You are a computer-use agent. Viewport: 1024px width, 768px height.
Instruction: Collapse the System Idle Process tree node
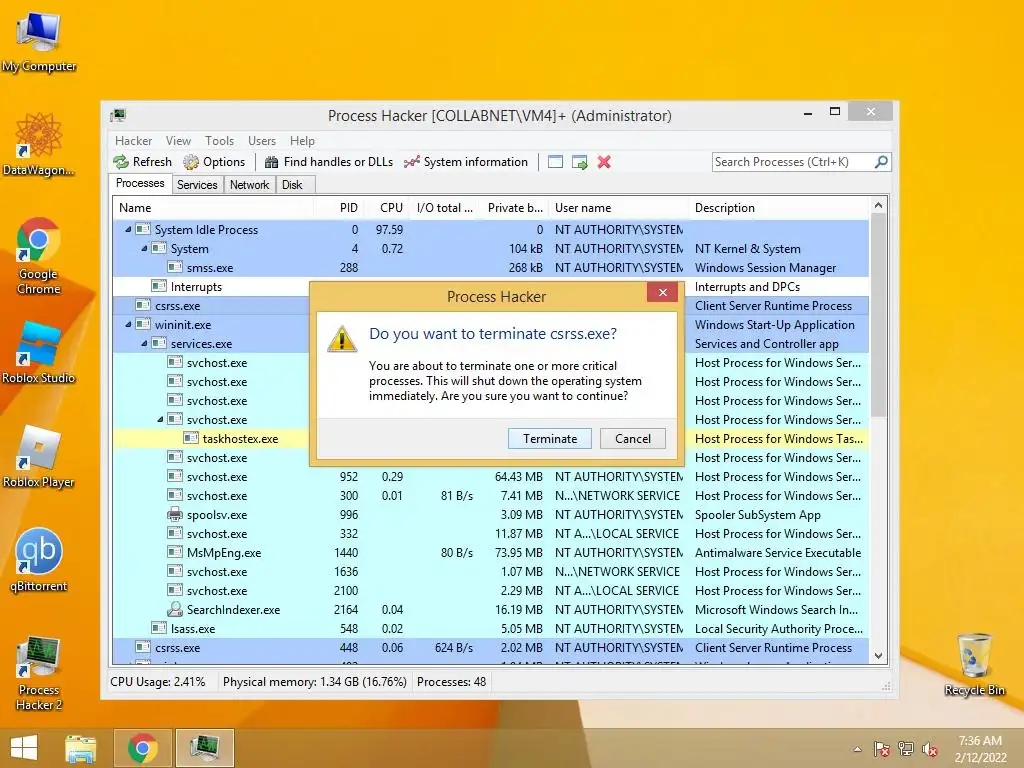click(x=128, y=229)
